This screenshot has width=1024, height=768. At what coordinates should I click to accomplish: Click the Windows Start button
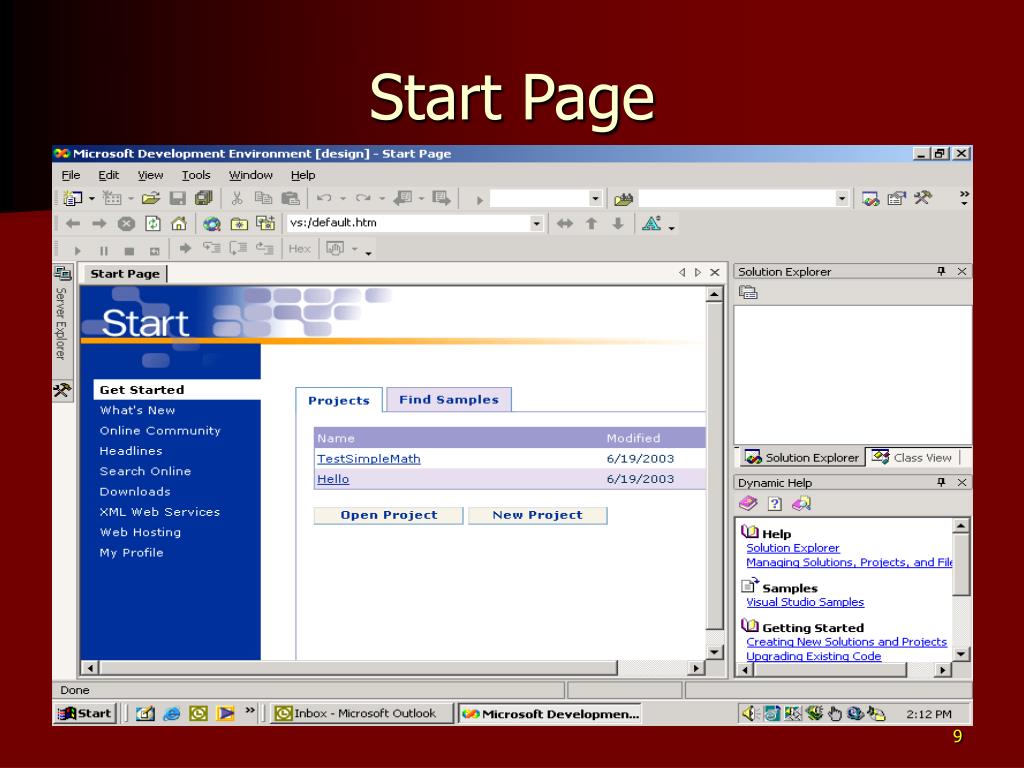(x=86, y=713)
